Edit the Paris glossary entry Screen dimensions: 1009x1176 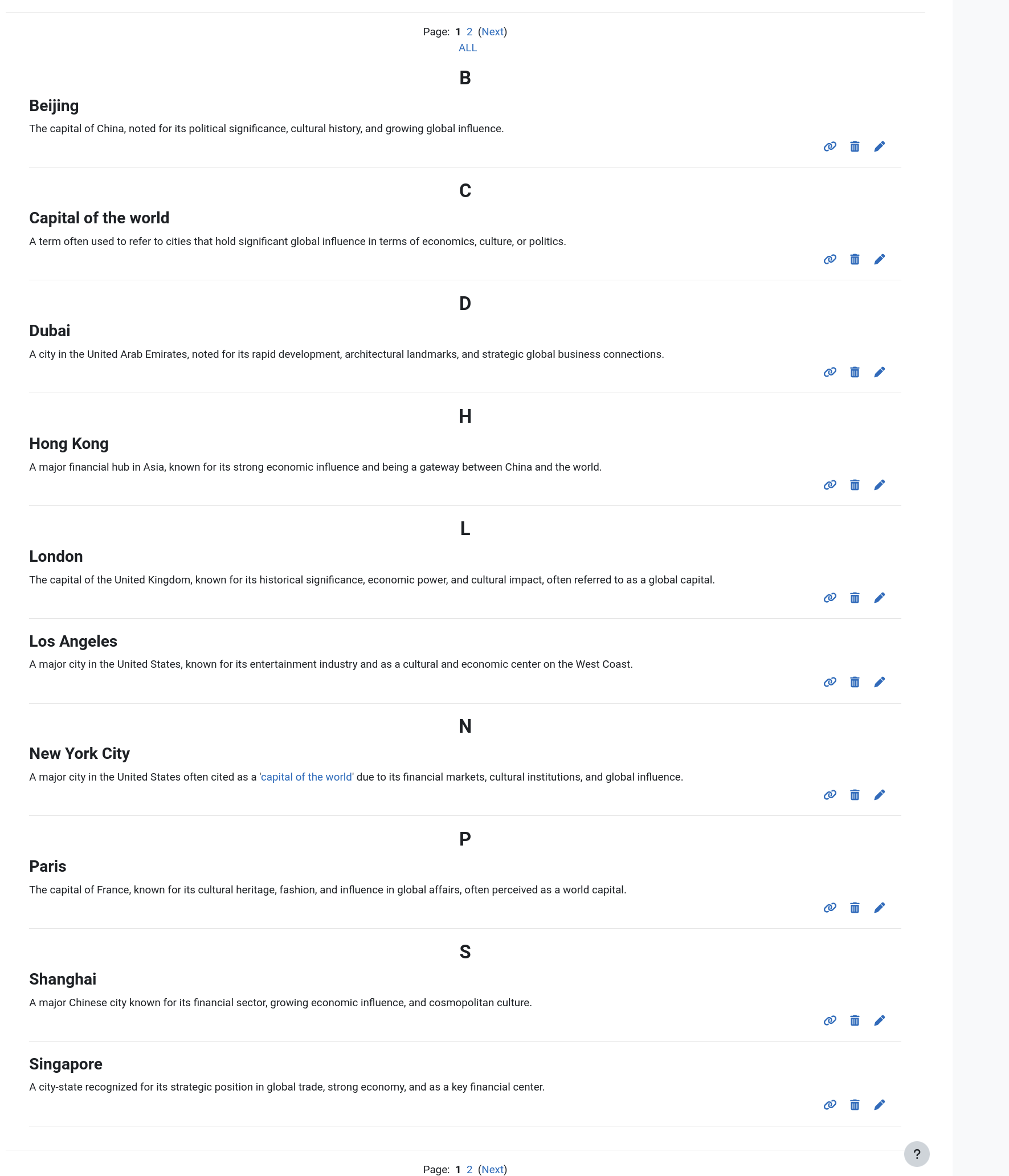tap(880, 908)
